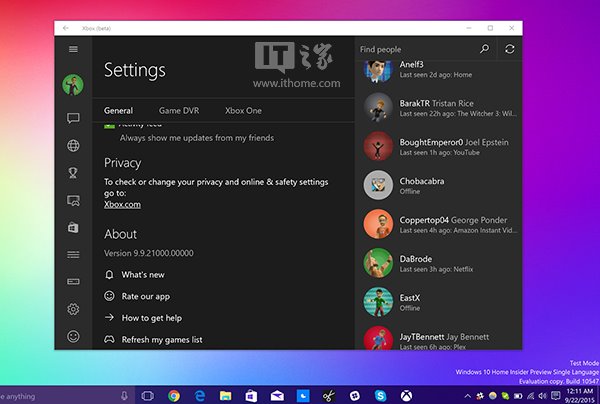
Task: Show hidden tray icons with the chevron
Action: click(468, 396)
